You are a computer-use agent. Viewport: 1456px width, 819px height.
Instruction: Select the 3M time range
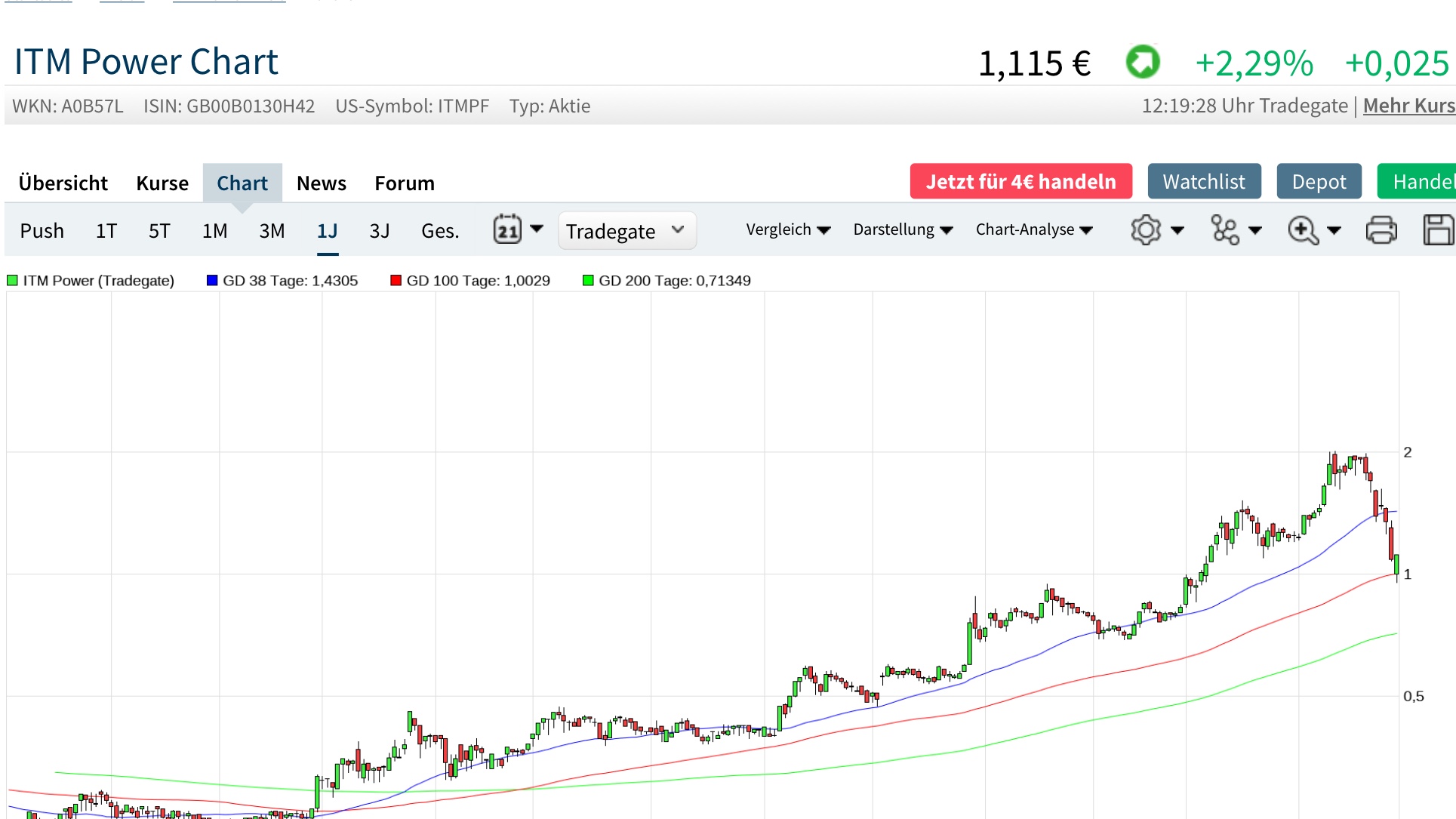point(272,230)
